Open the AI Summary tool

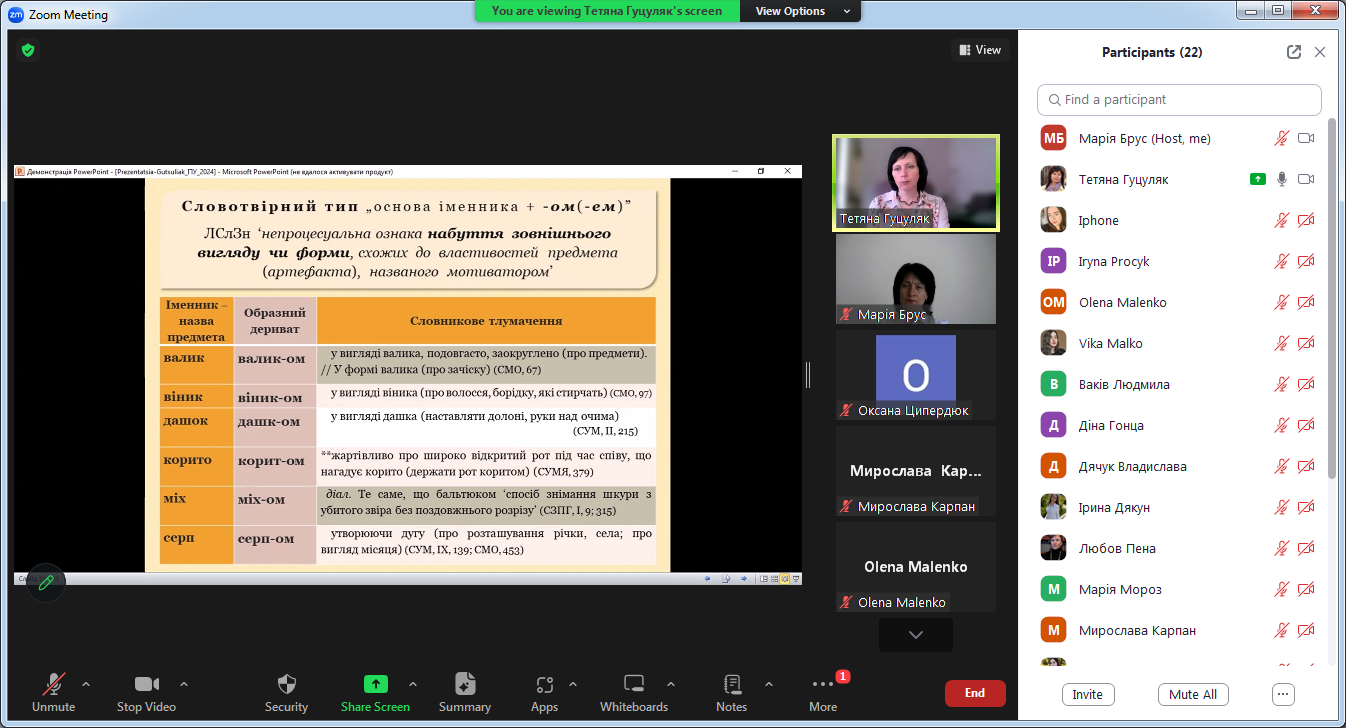click(464, 684)
